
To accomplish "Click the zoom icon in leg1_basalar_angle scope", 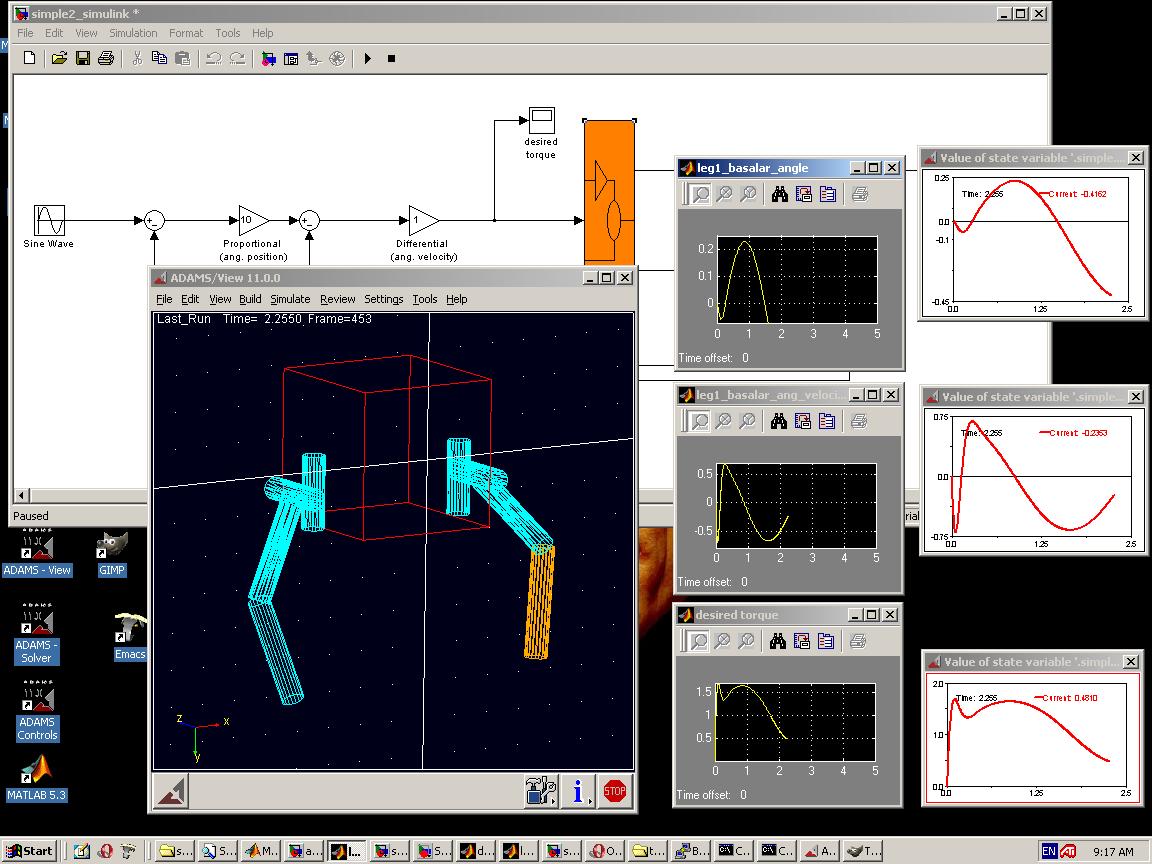I will (x=701, y=194).
